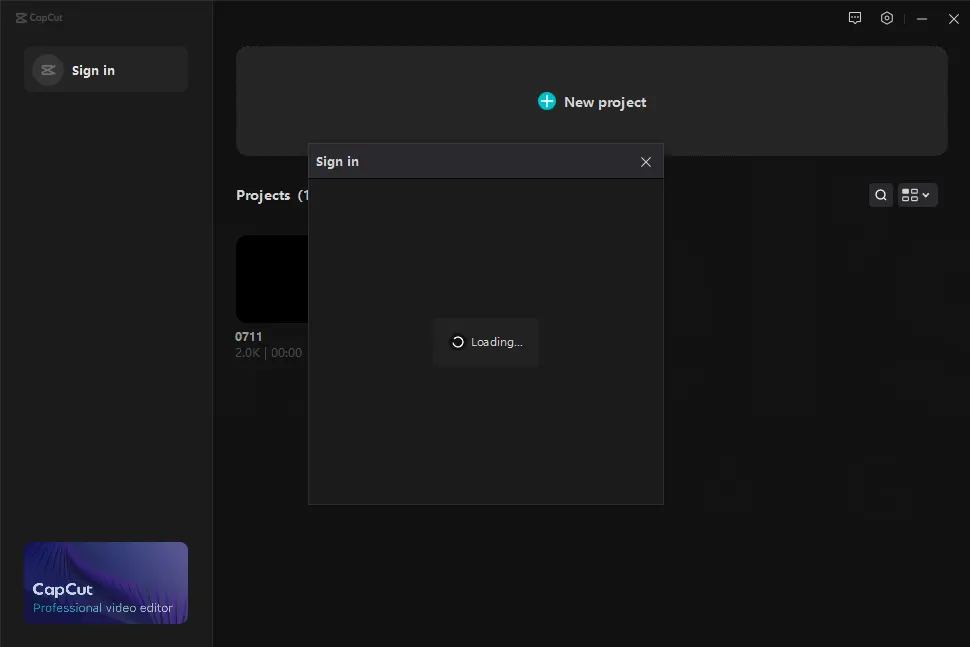Click the Projects heading
Screen dimensions: 970x647
click(264, 195)
